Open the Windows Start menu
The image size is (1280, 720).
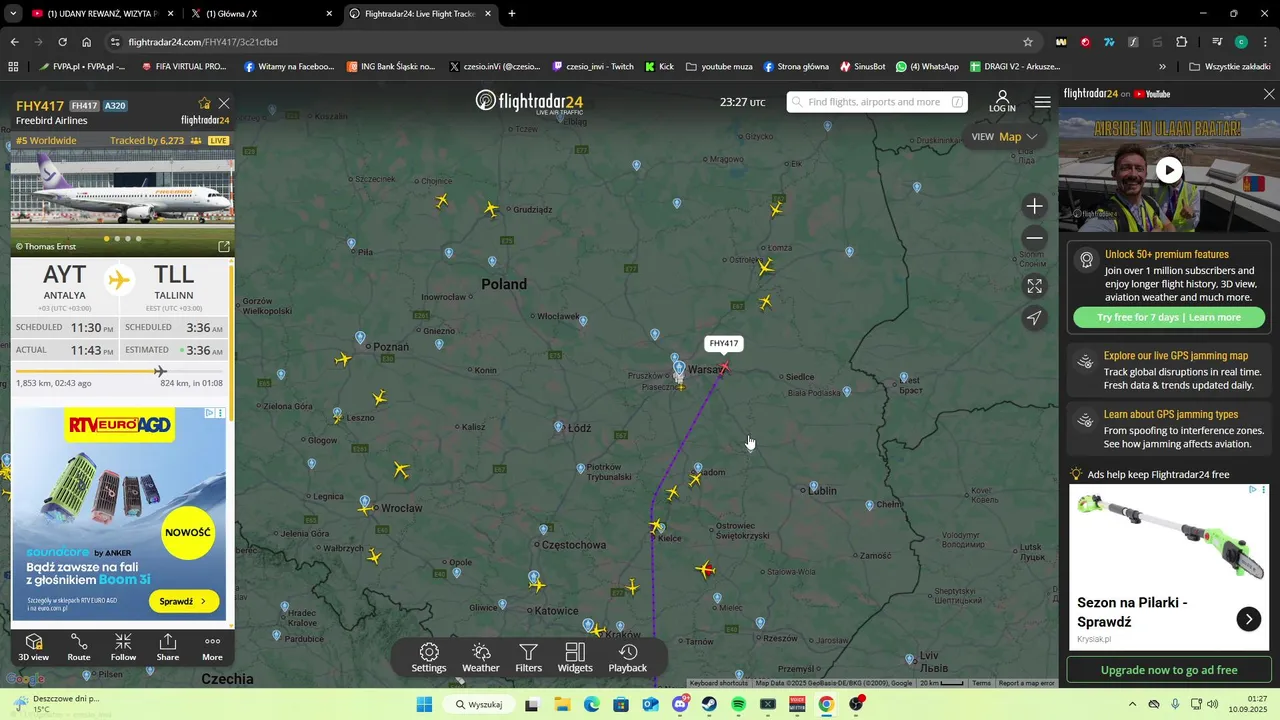[424, 704]
